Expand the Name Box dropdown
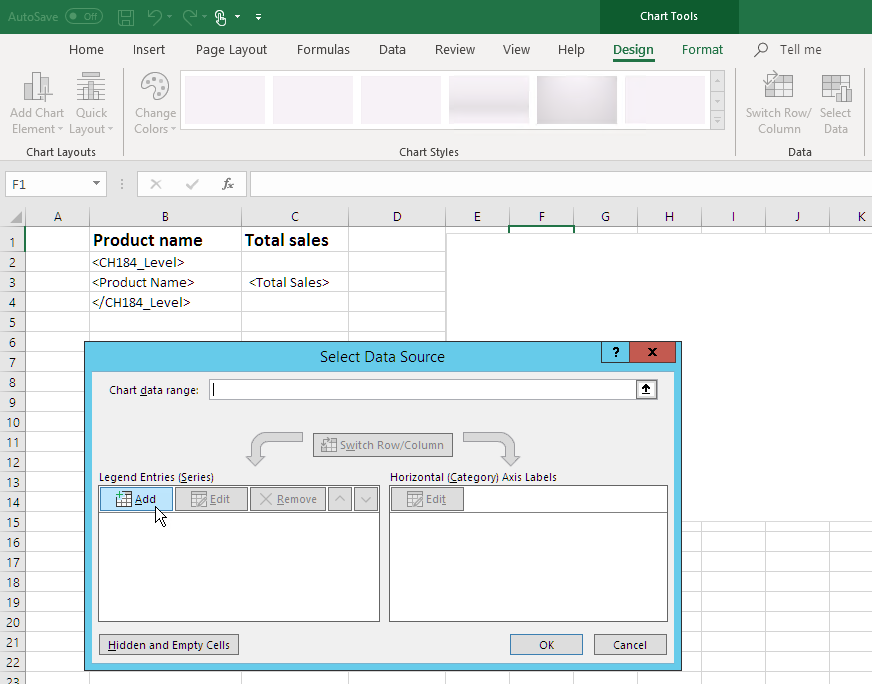The height and width of the screenshot is (684, 872). pos(97,184)
